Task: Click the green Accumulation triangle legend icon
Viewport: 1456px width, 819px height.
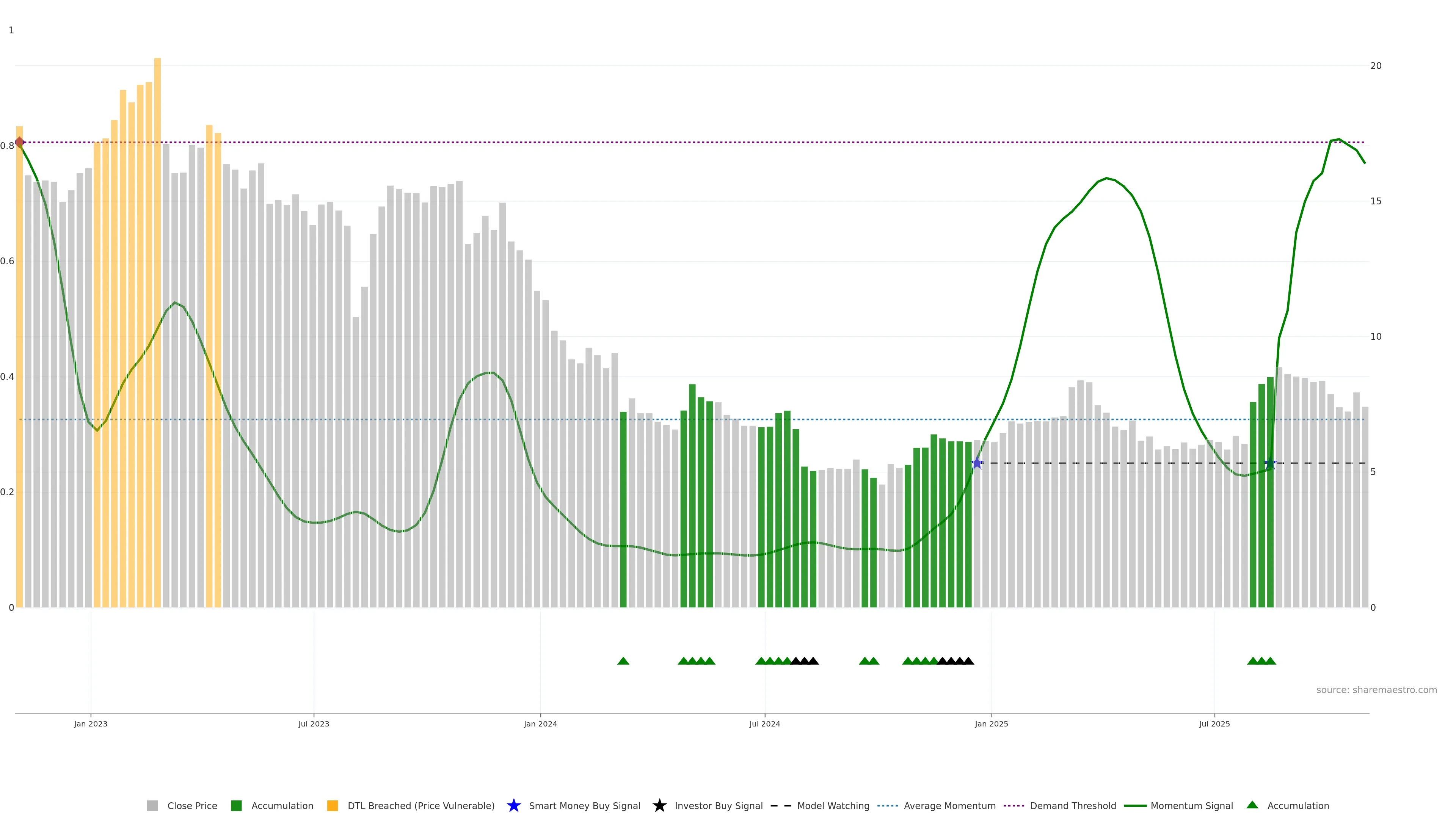Action: click(x=1252, y=805)
